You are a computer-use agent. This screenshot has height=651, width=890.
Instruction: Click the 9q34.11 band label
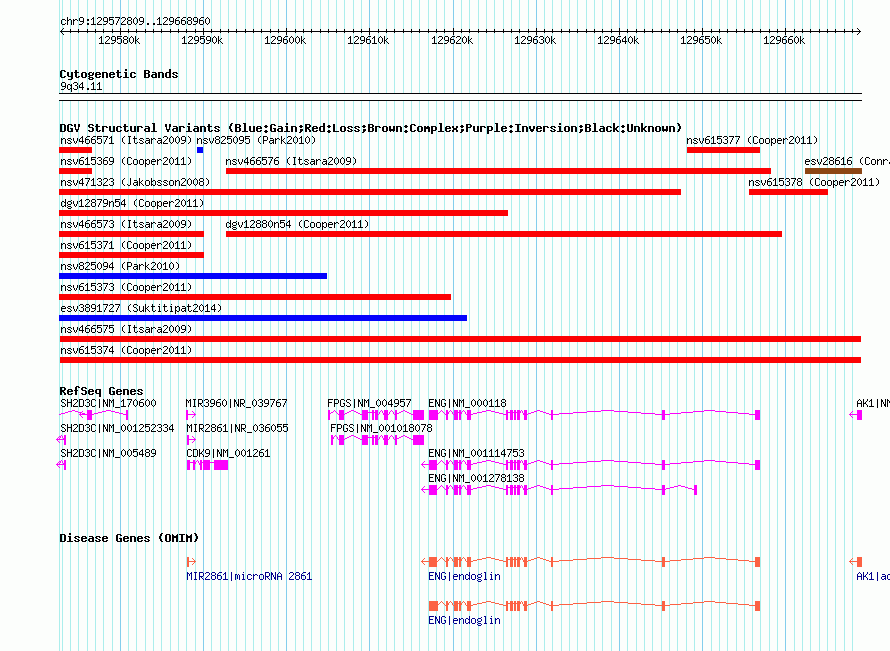click(81, 86)
